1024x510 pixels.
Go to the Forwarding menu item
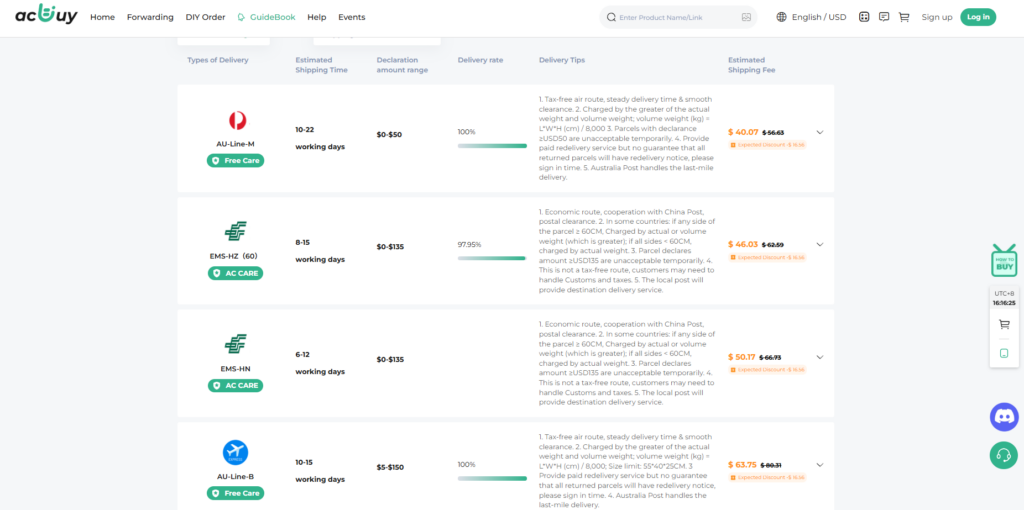point(150,17)
